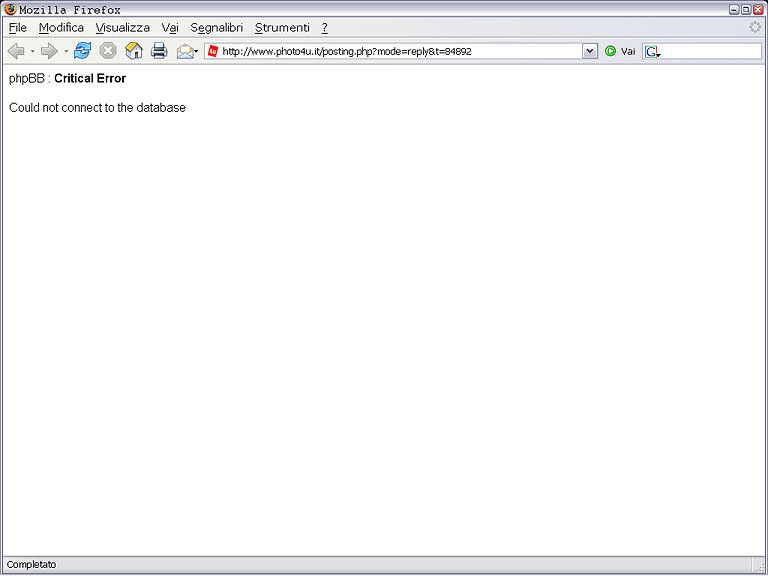768x576 pixels.
Task: Expand the address bar URL history dropdown
Action: pyautogui.click(x=589, y=51)
